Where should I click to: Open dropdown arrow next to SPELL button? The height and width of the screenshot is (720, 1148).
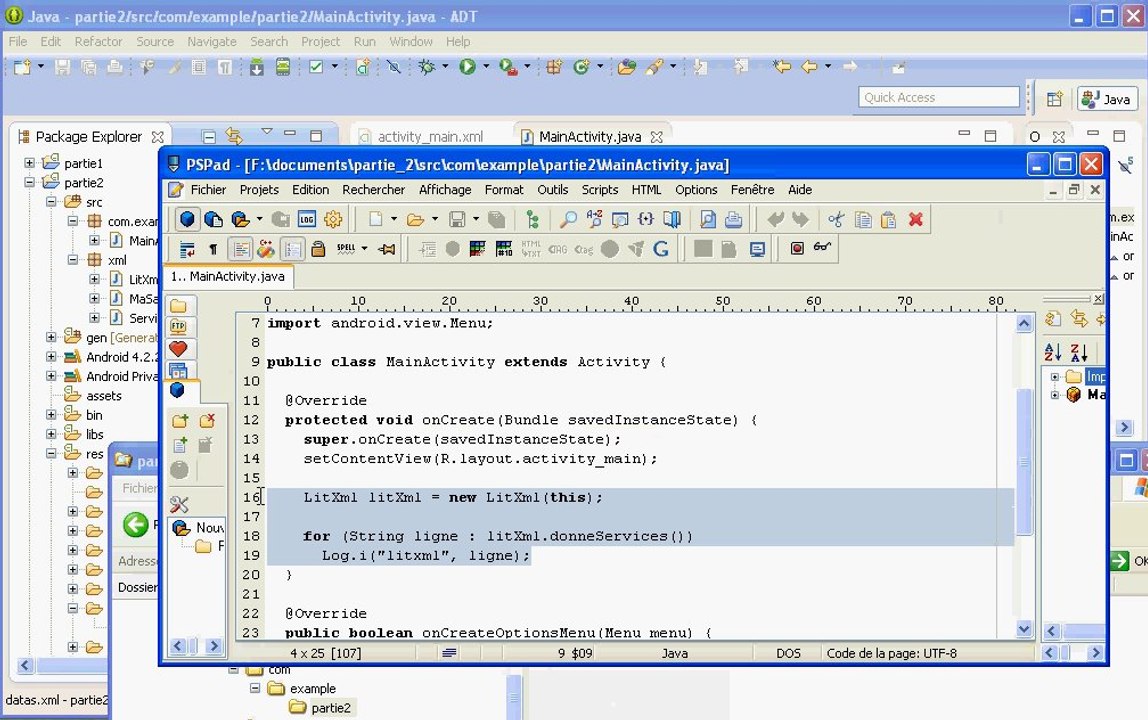tap(365, 249)
